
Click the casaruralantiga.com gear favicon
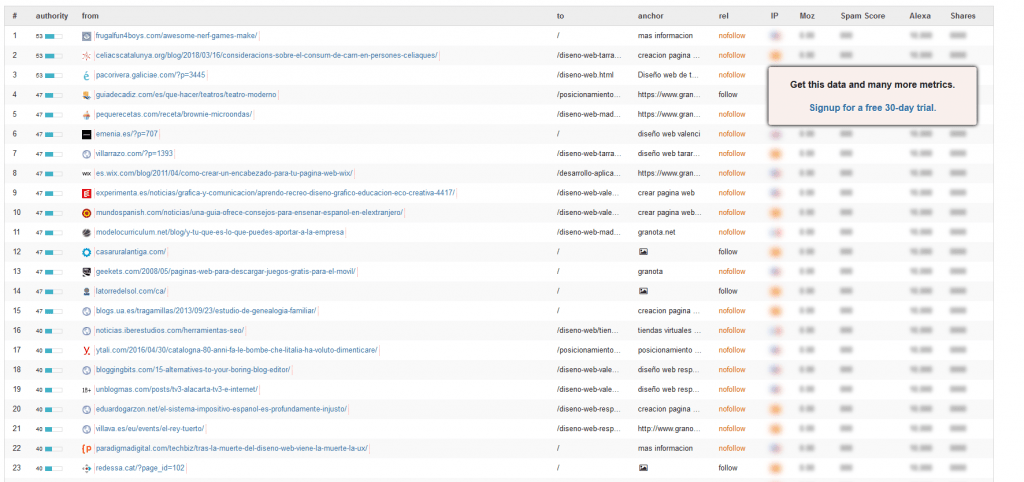[86, 252]
